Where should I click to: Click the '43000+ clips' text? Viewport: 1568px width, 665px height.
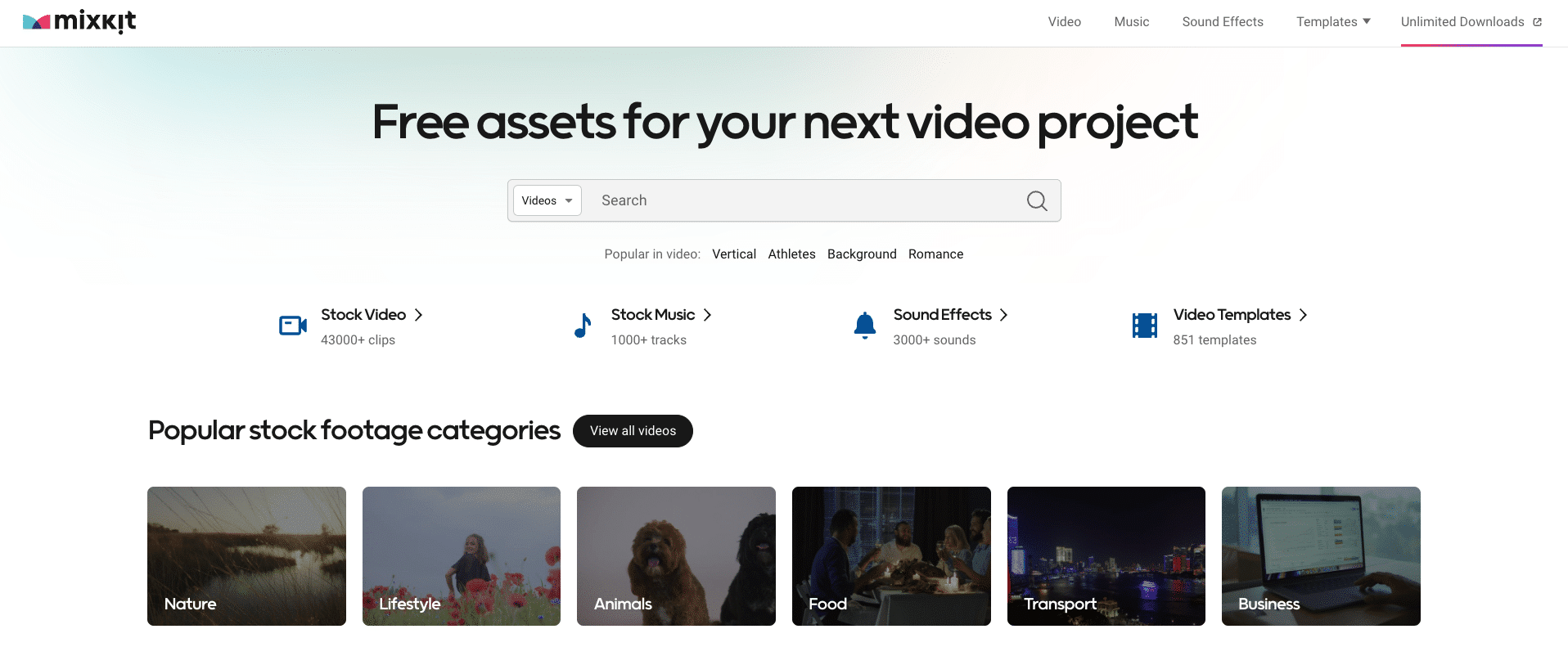pos(358,340)
